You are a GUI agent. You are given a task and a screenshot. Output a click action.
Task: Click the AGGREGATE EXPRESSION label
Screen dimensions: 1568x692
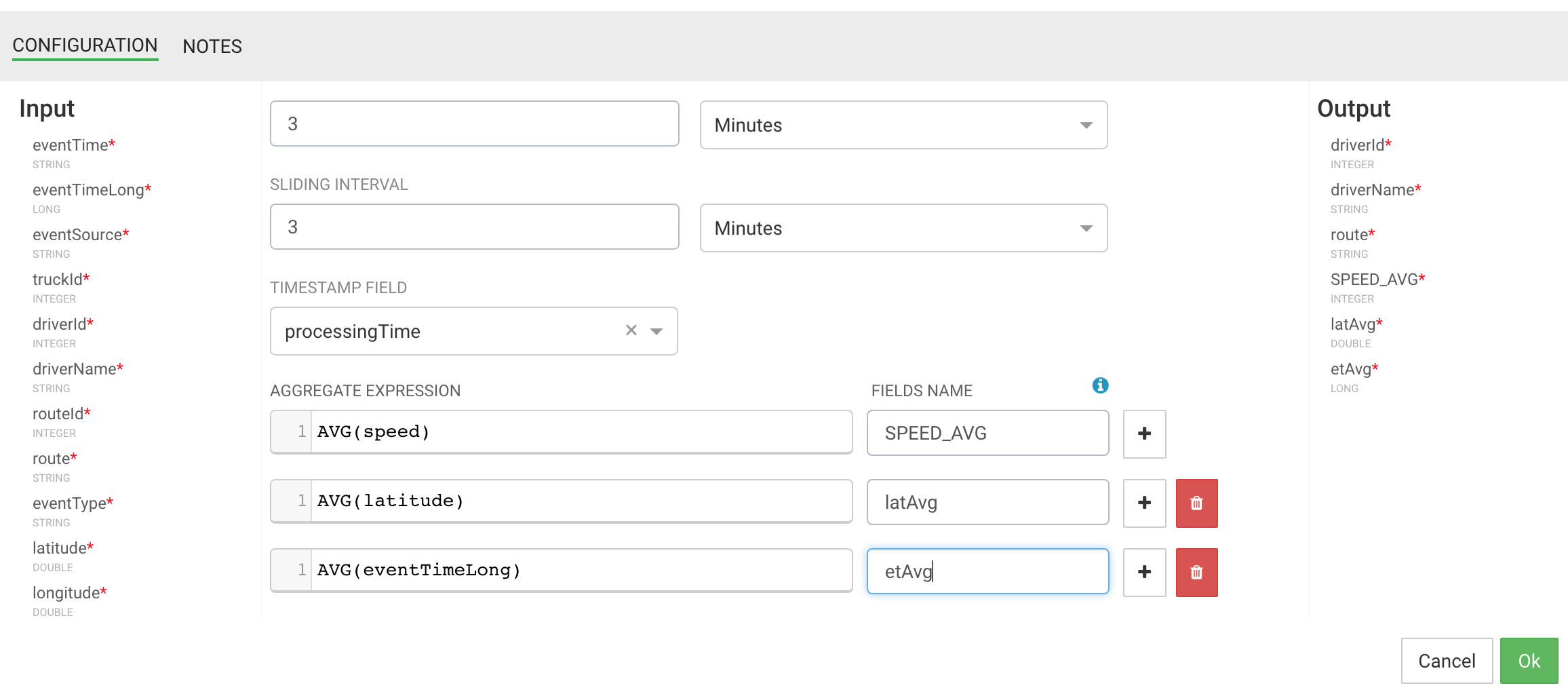(366, 391)
